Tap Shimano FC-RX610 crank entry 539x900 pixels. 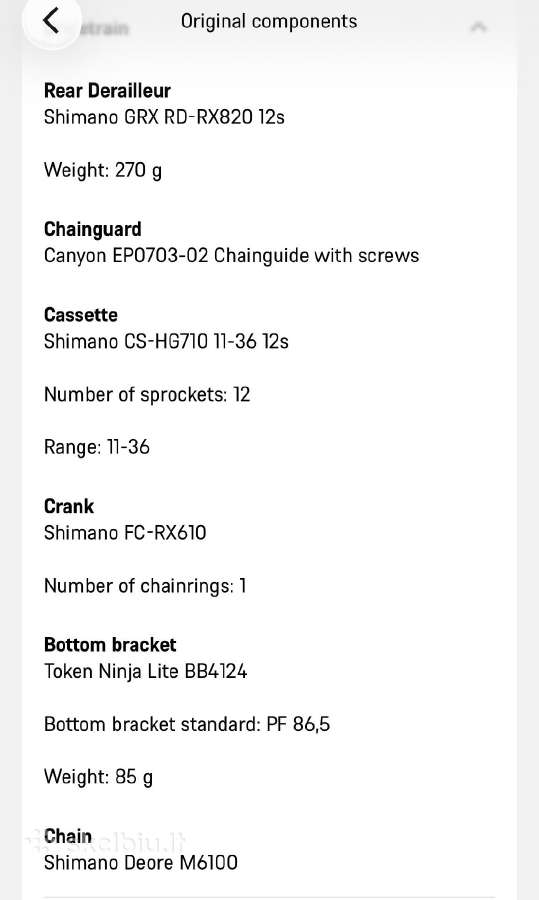pos(125,533)
